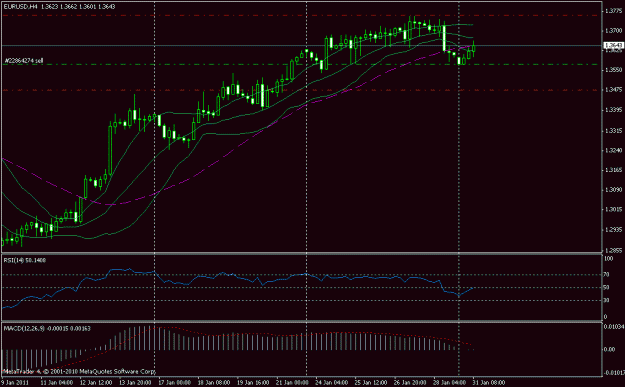Click the 1.3315 price axis label

[613, 130]
